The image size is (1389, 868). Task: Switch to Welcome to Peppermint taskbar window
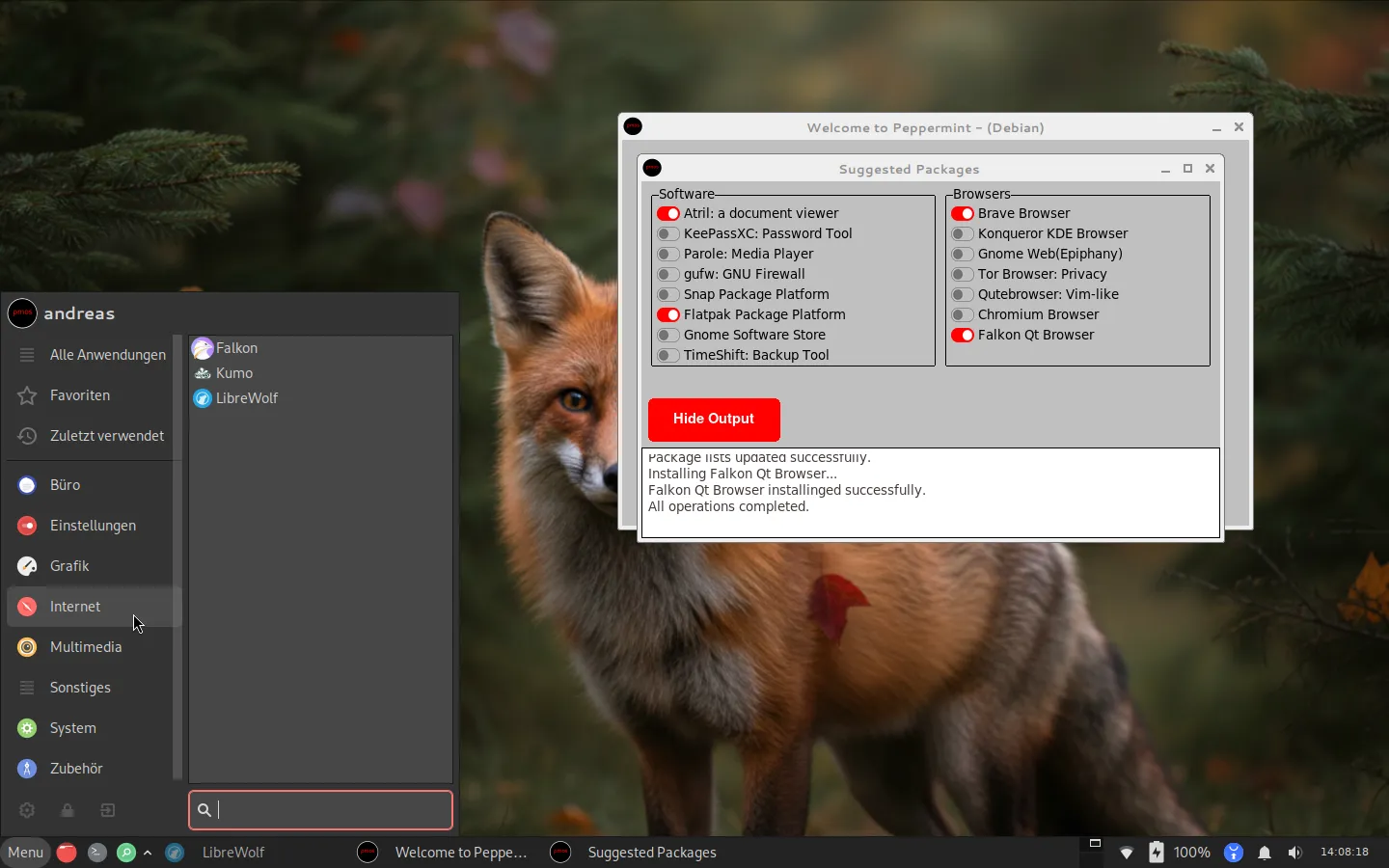point(444,853)
